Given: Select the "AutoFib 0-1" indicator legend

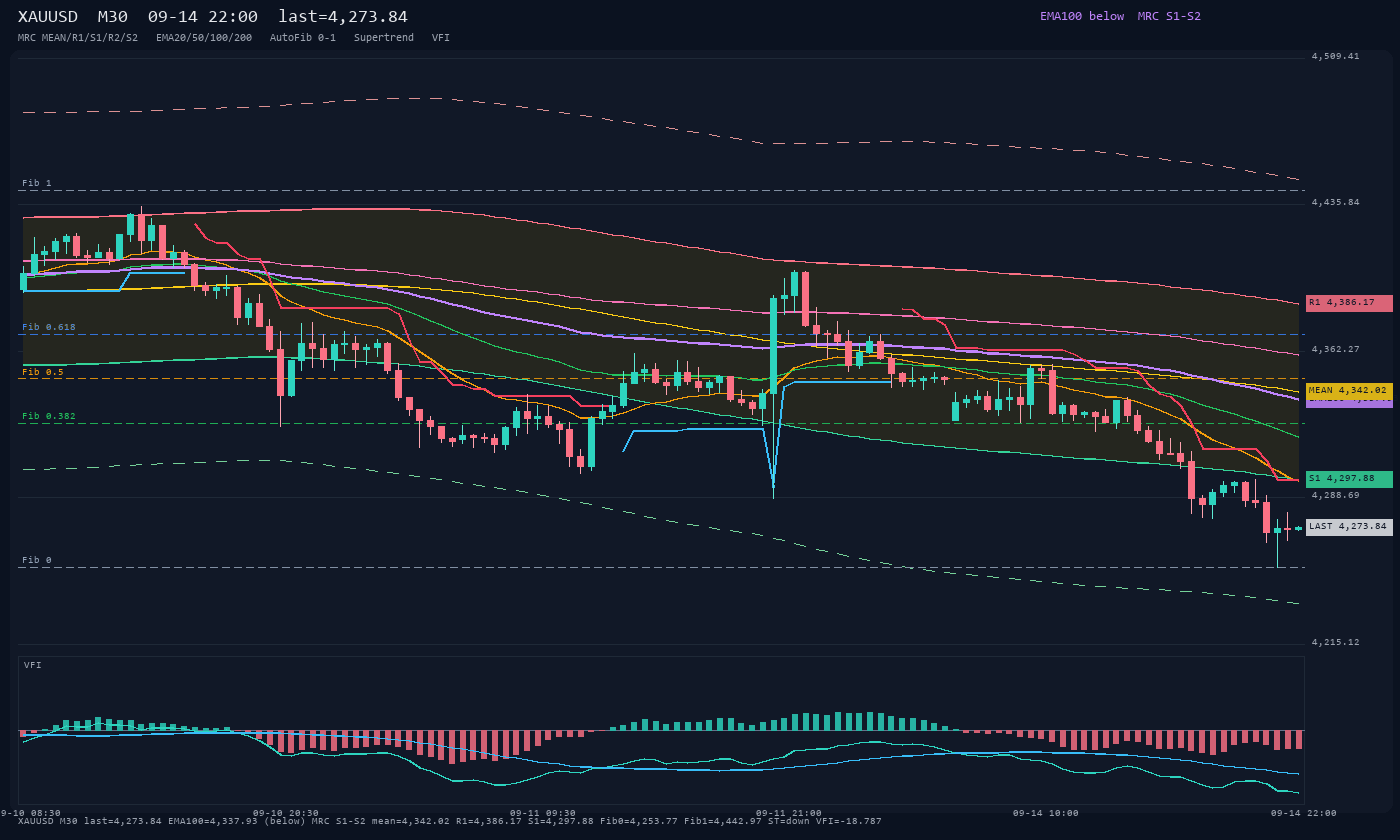Looking at the screenshot, I should click(x=303, y=38).
